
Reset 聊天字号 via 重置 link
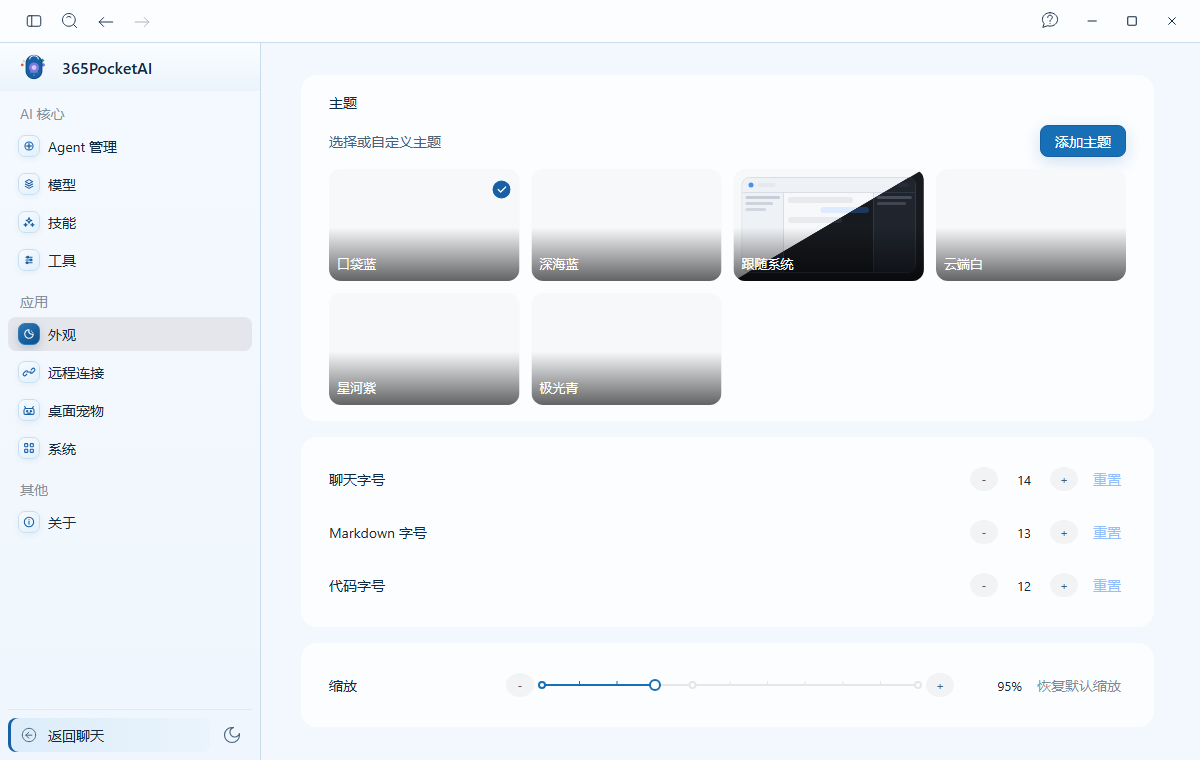pyautogui.click(x=1107, y=480)
